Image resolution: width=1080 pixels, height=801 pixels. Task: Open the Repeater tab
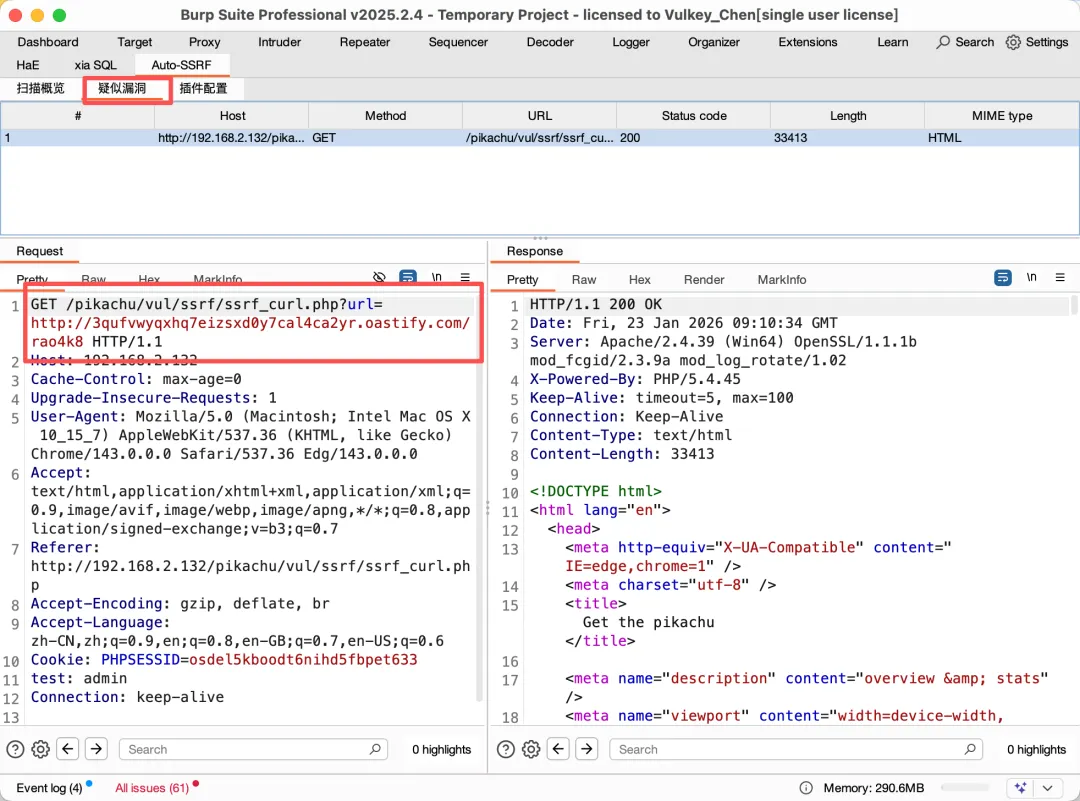pyautogui.click(x=364, y=42)
